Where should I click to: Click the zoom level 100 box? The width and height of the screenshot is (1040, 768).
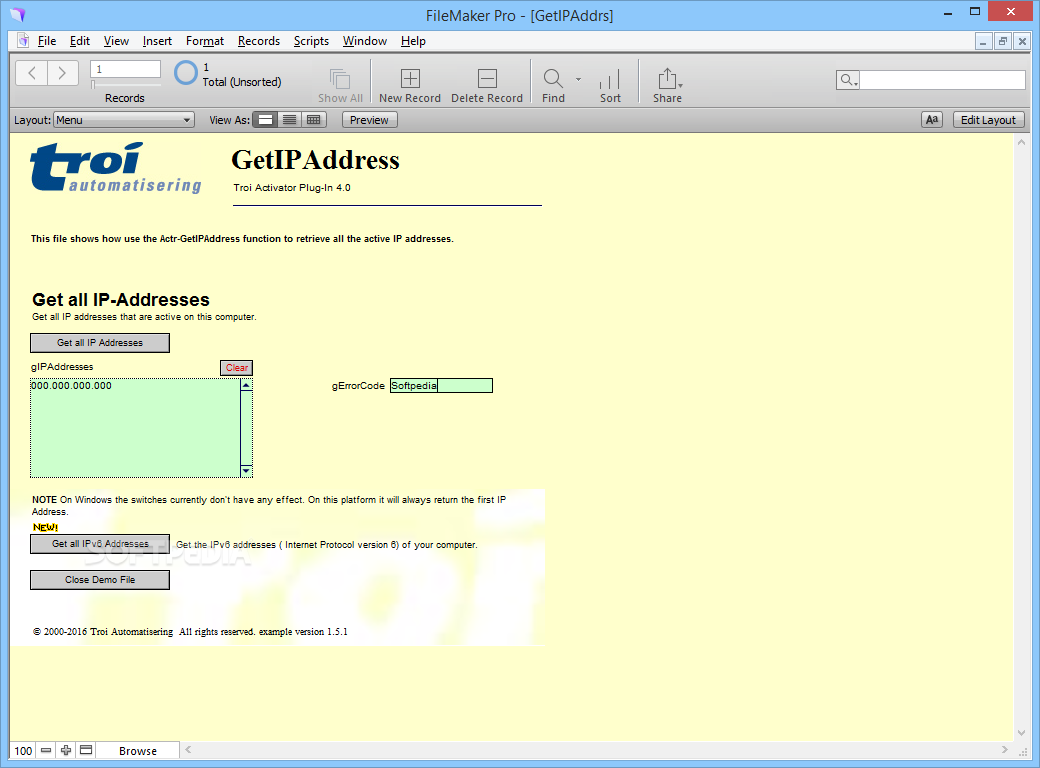pyautogui.click(x=23, y=751)
